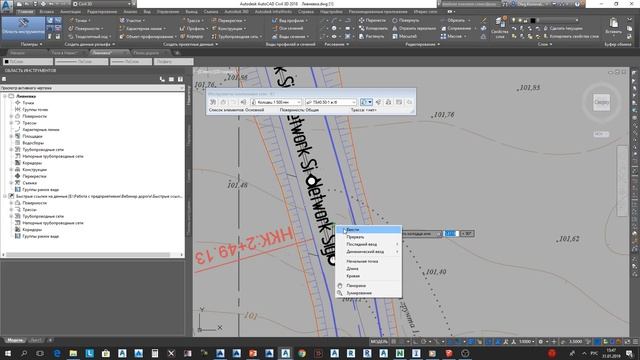Select Зумирование in the context menu
This screenshot has height=360, width=640.
(x=369, y=293)
